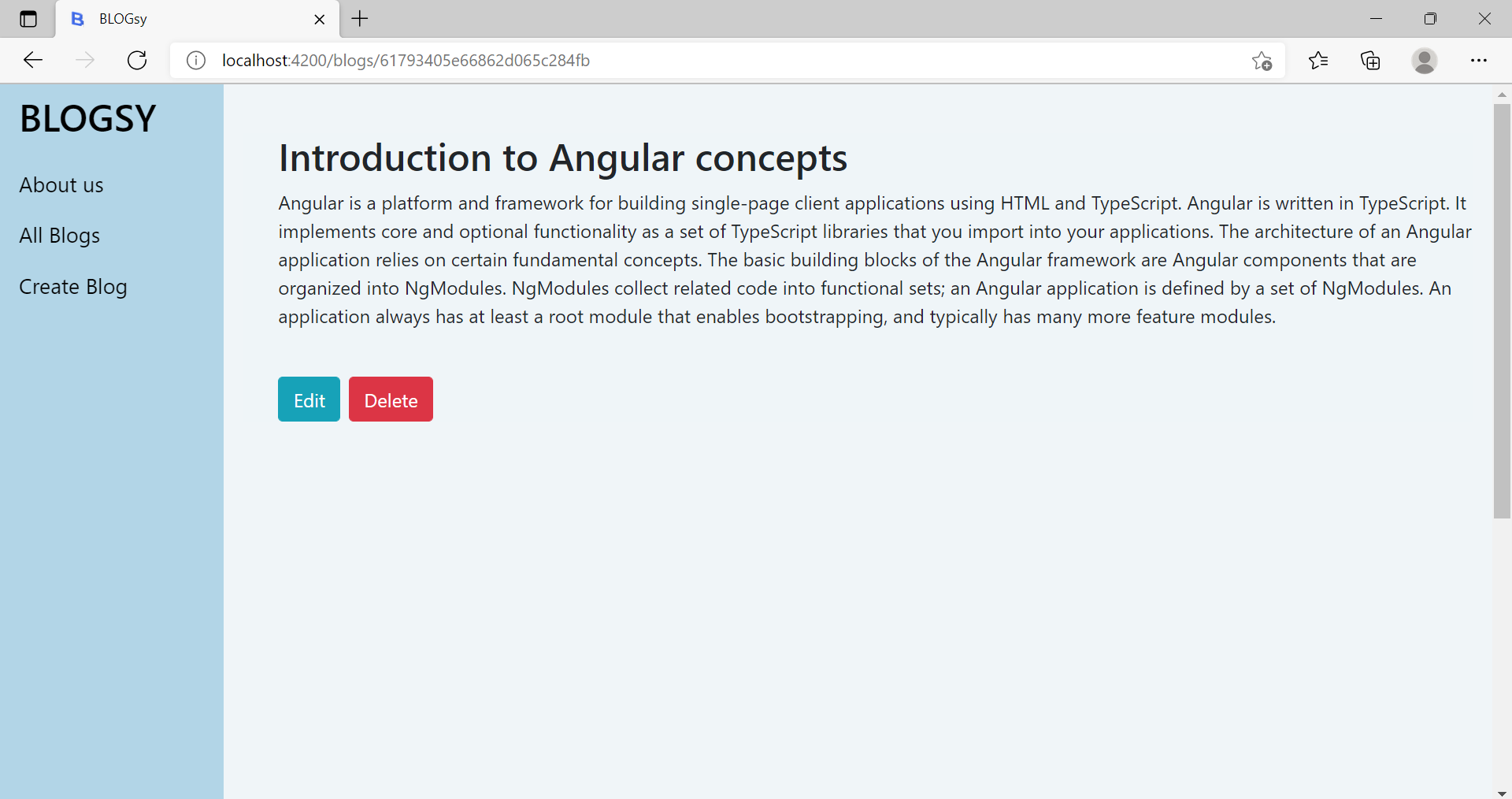This screenshot has width=1512, height=799.
Task: Close the BLOGsy tab
Action: click(x=319, y=19)
